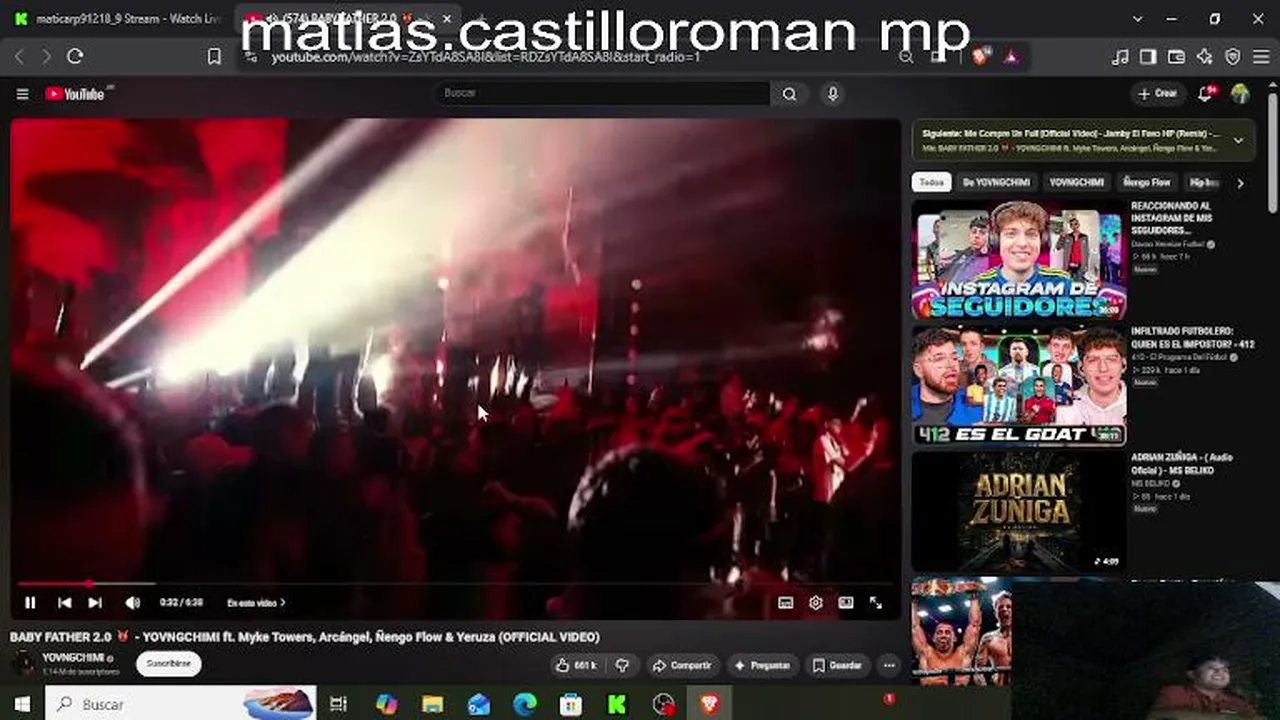Open the YOVNGCHIMI channel name link
Image resolution: width=1280 pixels, height=720 pixels.
pos(73,657)
